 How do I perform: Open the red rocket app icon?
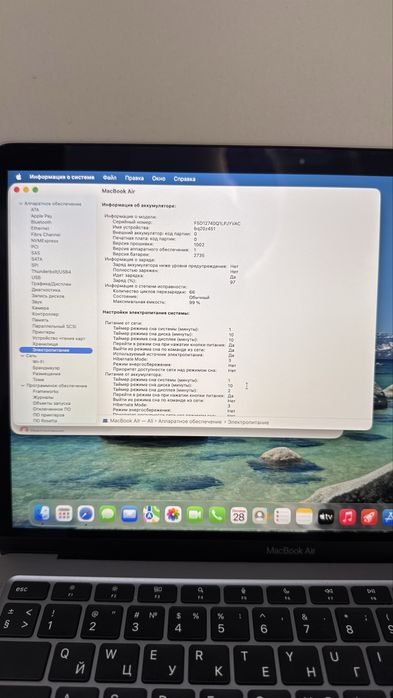pyautogui.click(x=369, y=517)
